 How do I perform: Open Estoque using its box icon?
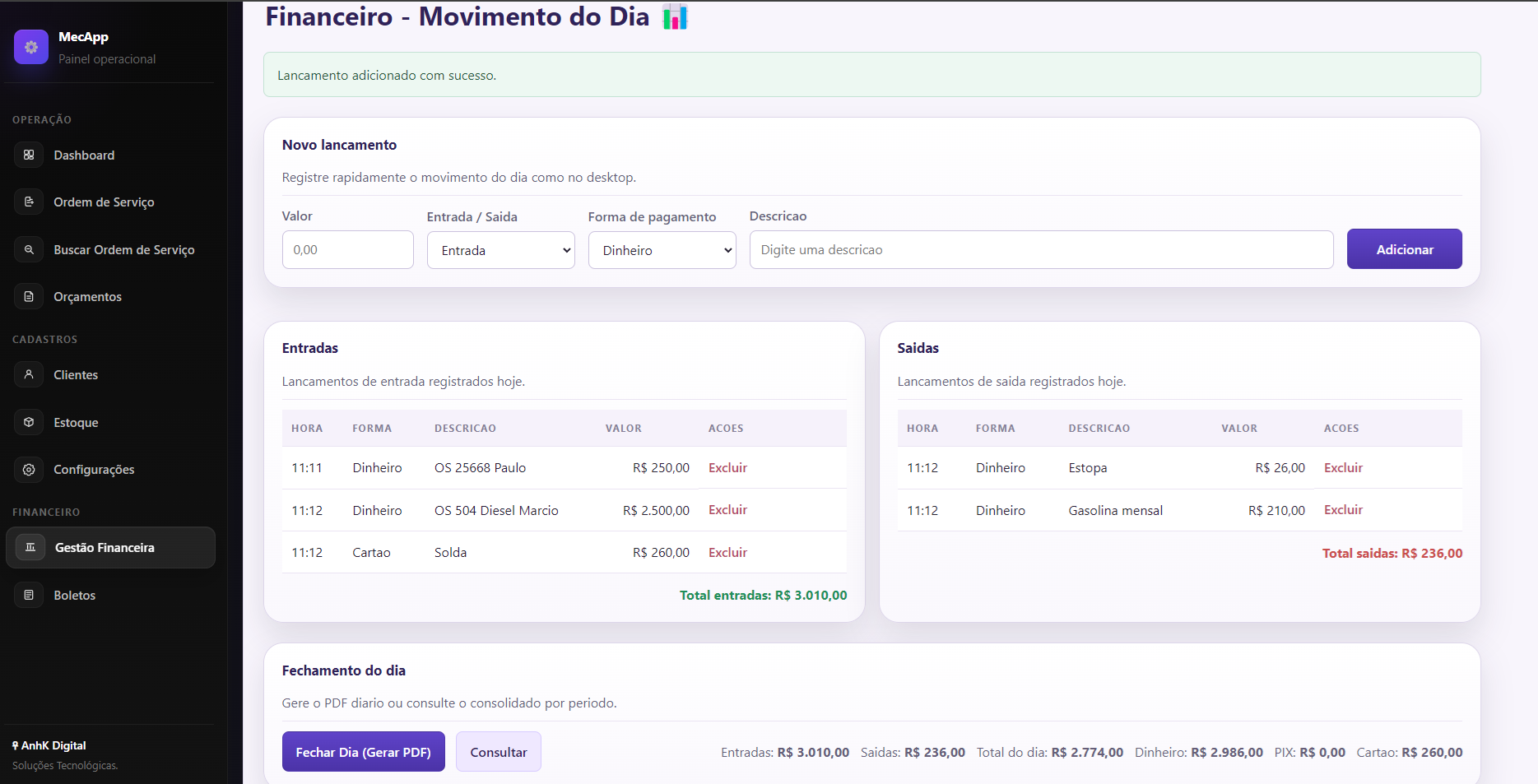(x=29, y=422)
